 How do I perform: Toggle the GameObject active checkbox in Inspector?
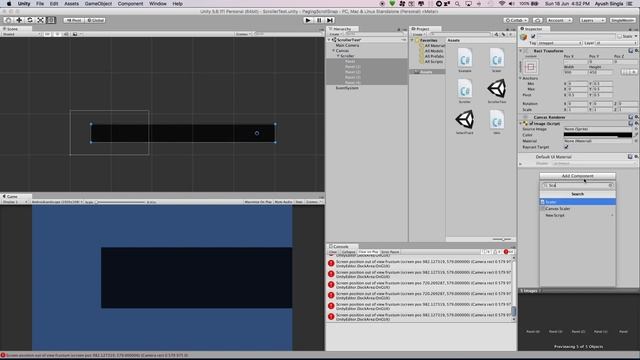pyautogui.click(x=533, y=36)
